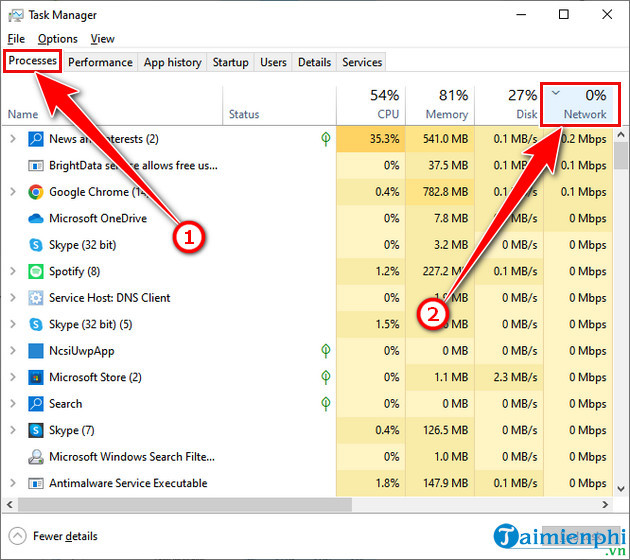Select the Skype (32 bit) icon
630x560 pixels.
coord(35,245)
